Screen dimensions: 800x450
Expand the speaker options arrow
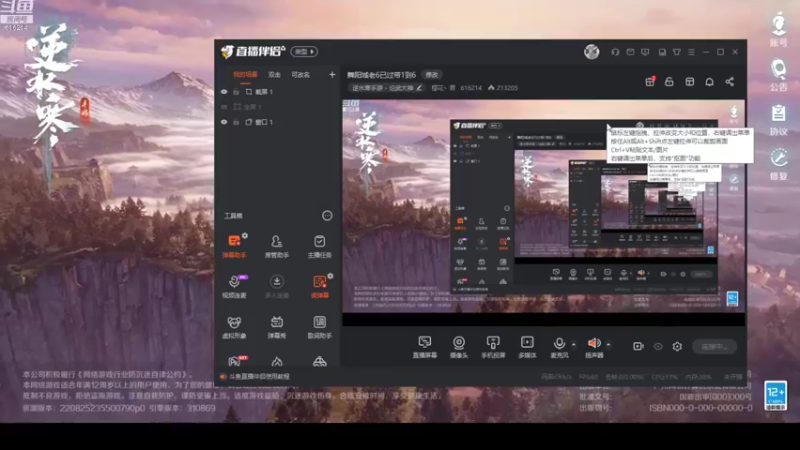pyautogui.click(x=608, y=344)
